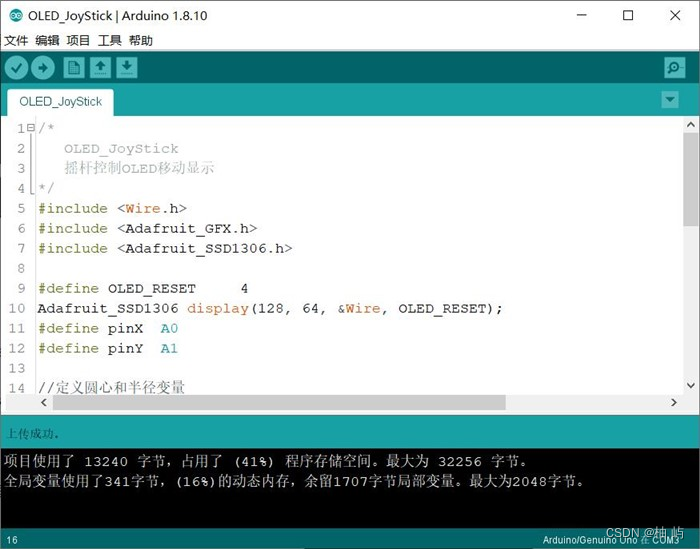Click the 'display' keyword on line 10

(218, 309)
